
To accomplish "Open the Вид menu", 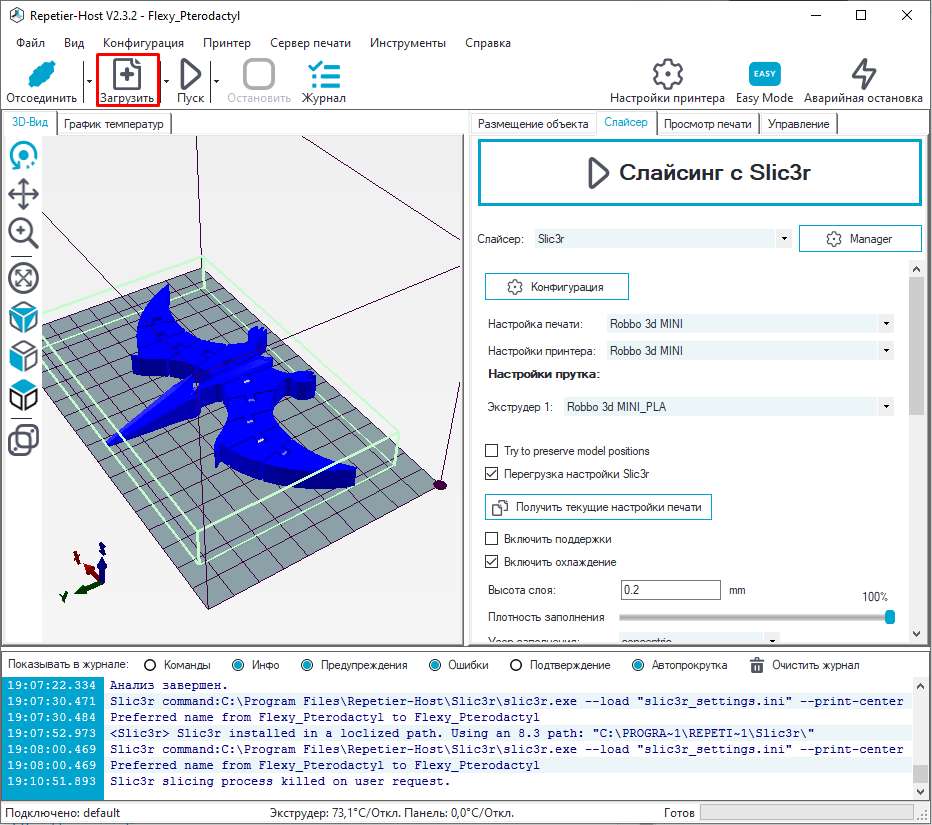I will tap(74, 43).
